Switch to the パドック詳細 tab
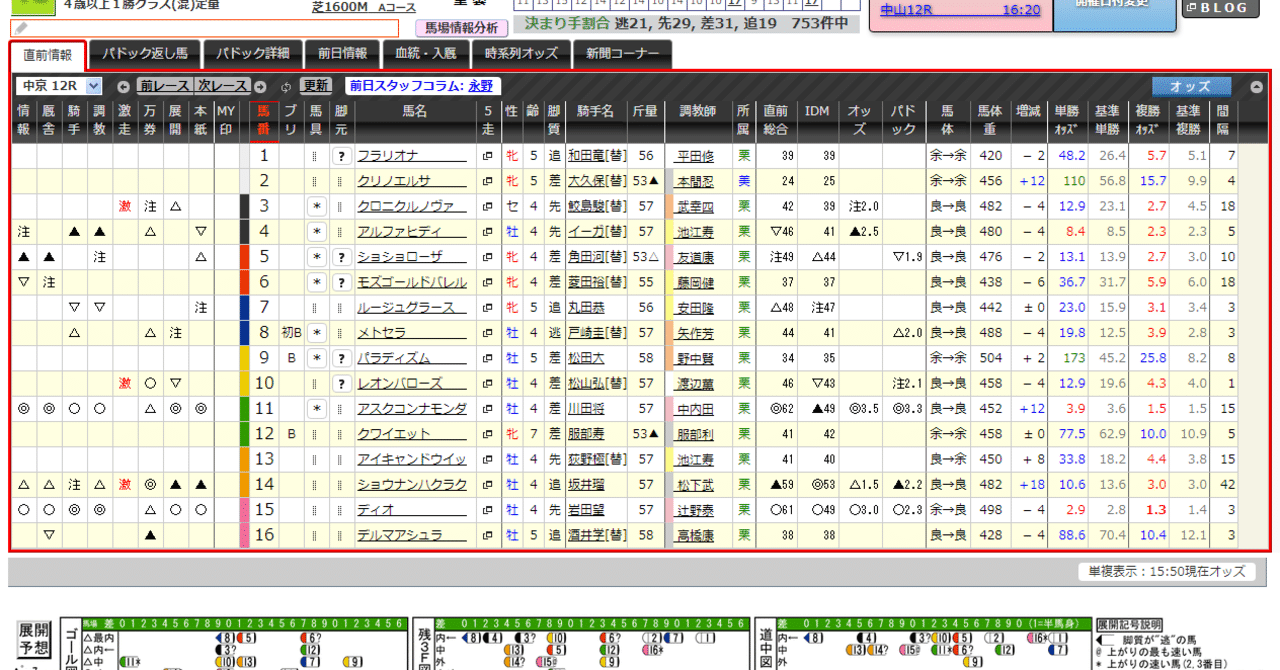This screenshot has height=670, width=1280. (252, 55)
